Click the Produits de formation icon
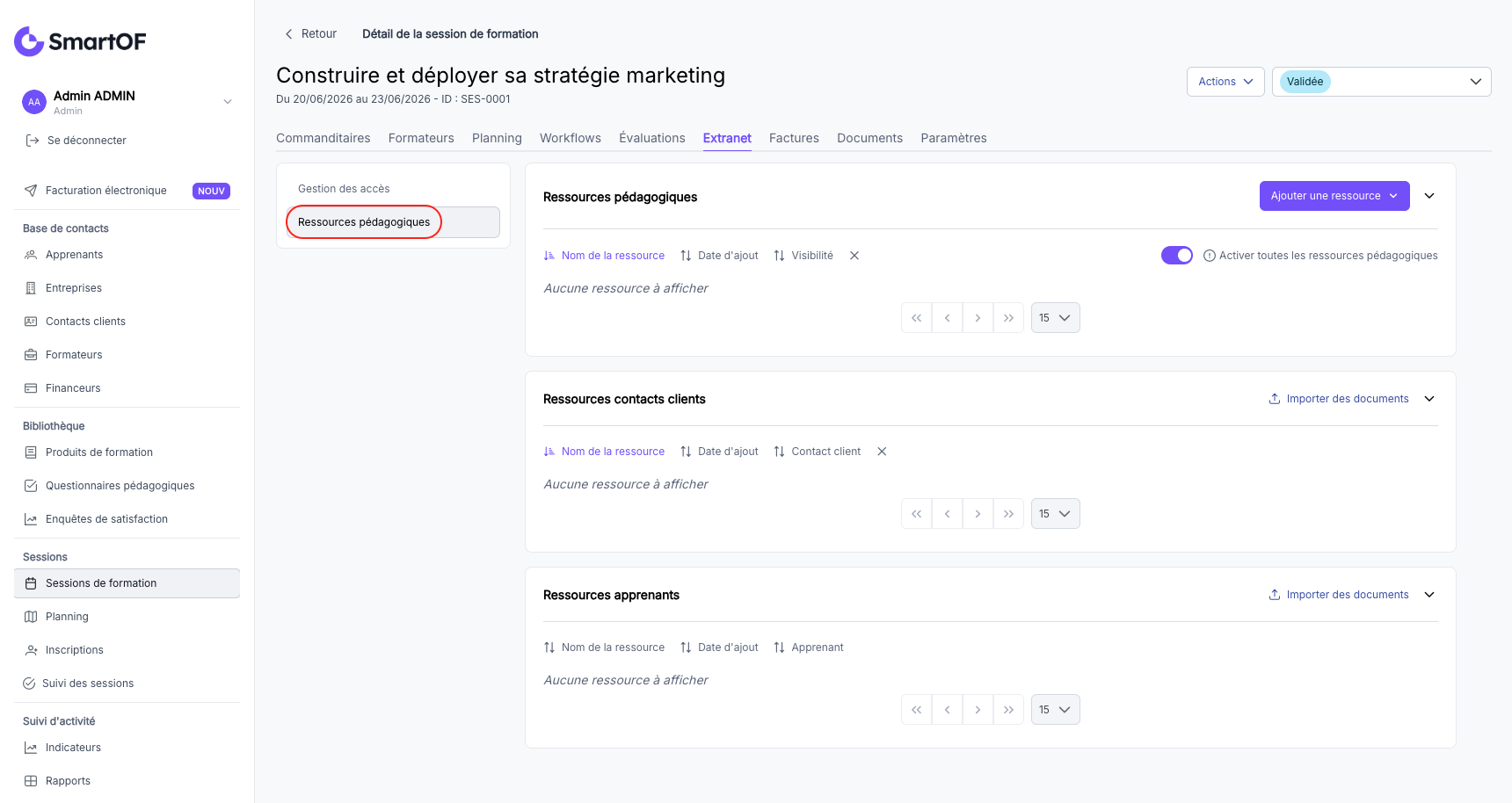The width and height of the screenshot is (1512, 803). pyautogui.click(x=31, y=452)
